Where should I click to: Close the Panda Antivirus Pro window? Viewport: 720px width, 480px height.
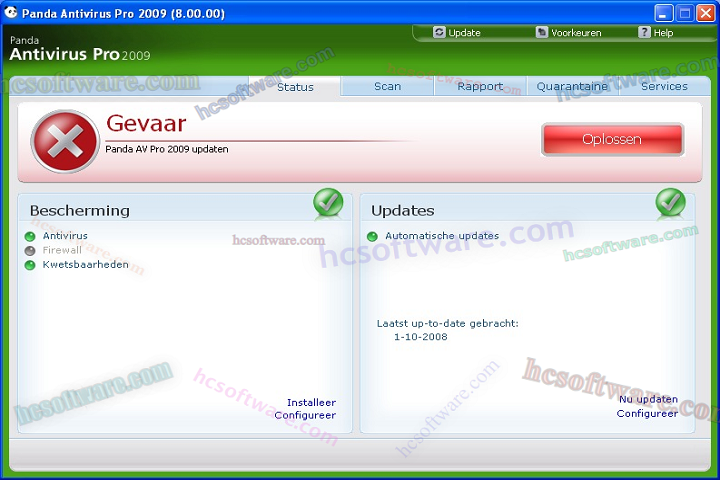(x=705, y=13)
